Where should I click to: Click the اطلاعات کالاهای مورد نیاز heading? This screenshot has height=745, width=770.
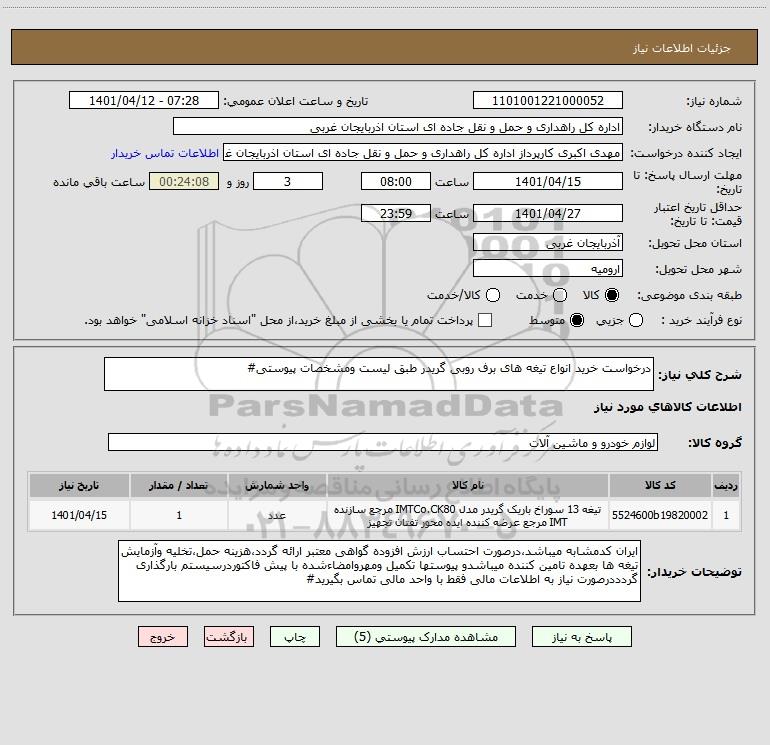667,407
